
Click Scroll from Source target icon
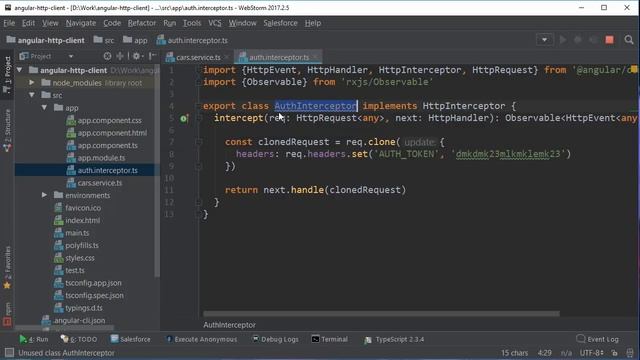coord(107,56)
